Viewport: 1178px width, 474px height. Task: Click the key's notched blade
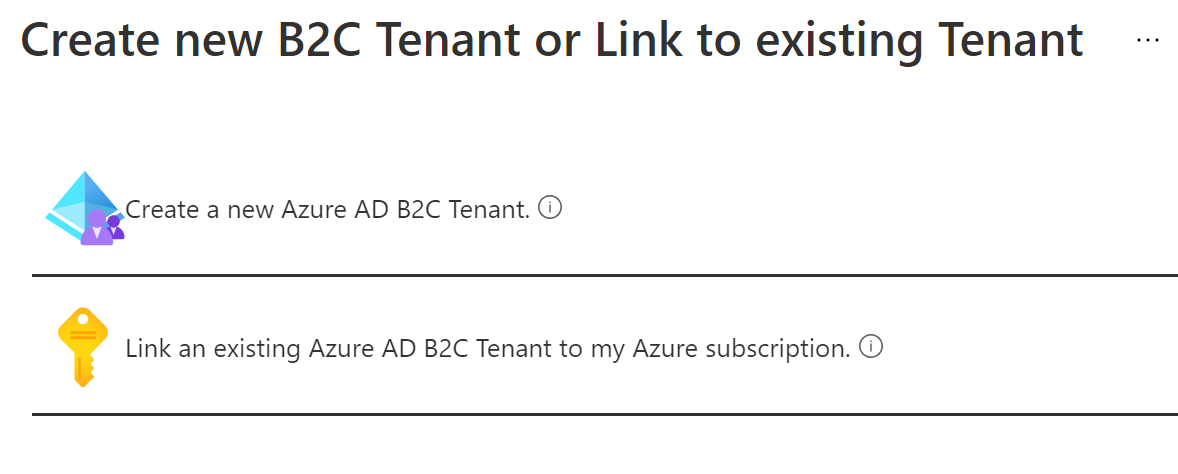pyautogui.click(x=83, y=368)
